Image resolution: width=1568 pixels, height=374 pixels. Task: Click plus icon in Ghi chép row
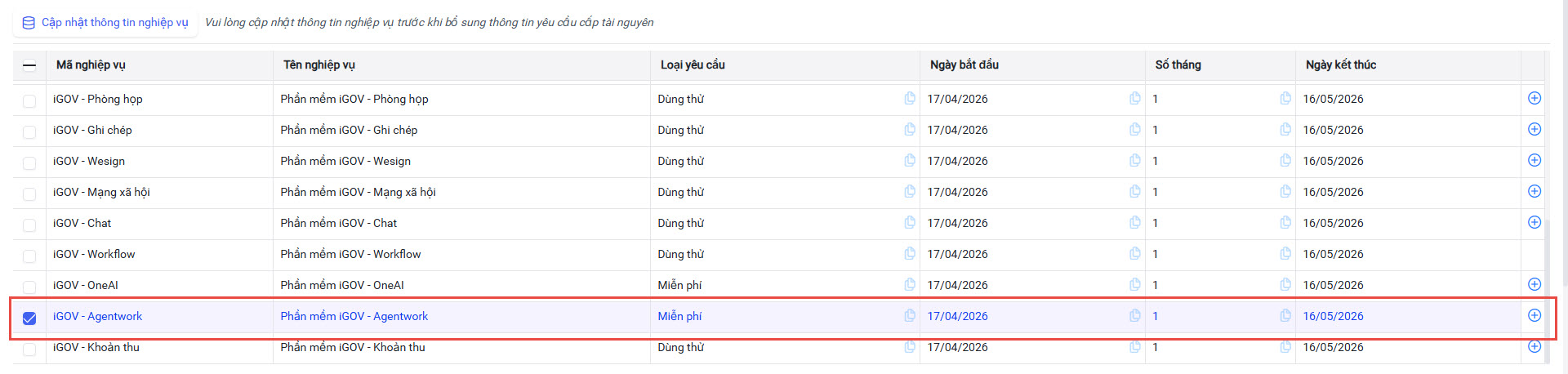pos(1535,129)
